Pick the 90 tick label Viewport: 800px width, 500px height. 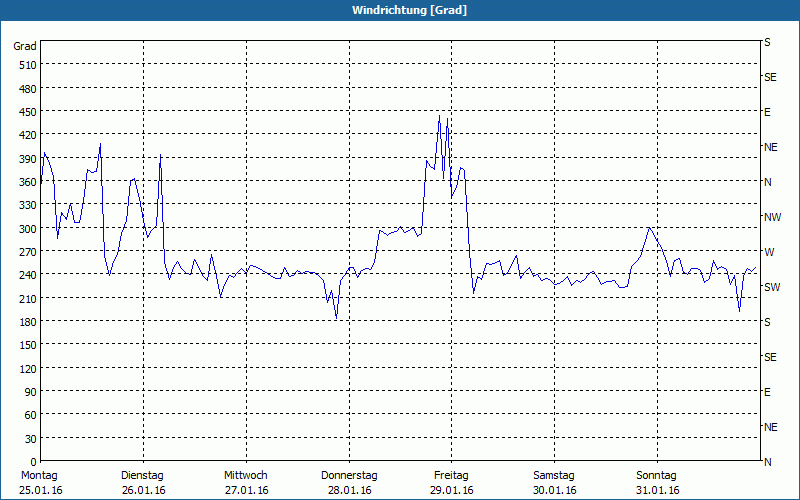31,392
